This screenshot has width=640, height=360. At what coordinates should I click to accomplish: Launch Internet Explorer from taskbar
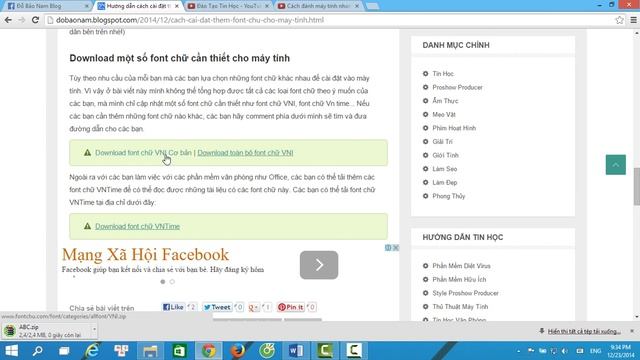coord(92,351)
